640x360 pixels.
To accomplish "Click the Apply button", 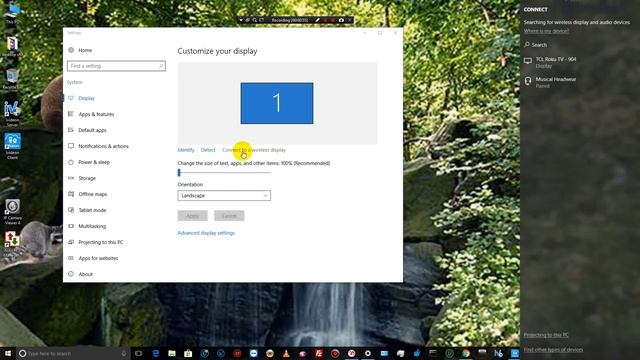I will [193, 216].
